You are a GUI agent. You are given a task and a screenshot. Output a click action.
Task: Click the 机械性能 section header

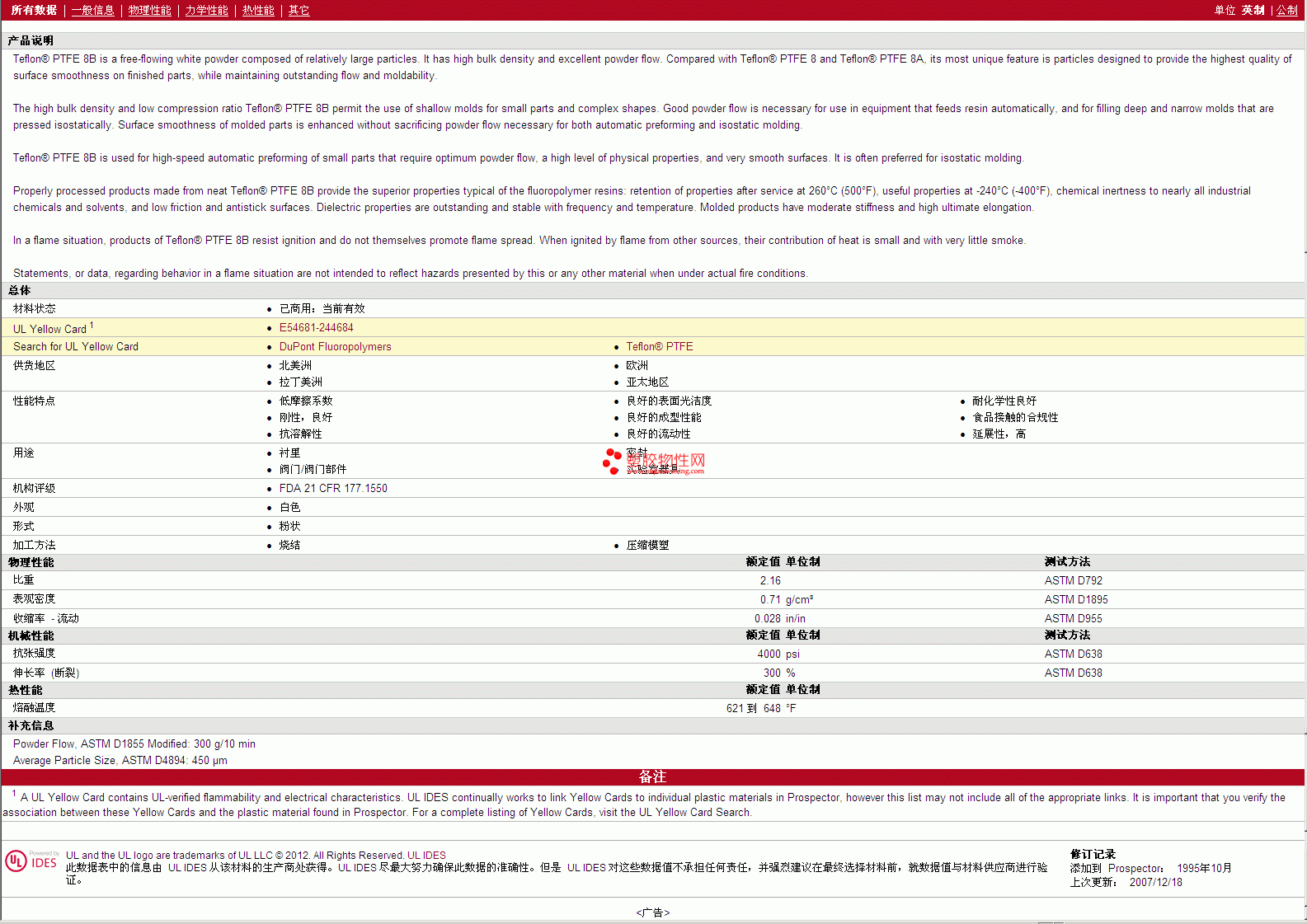coord(31,636)
